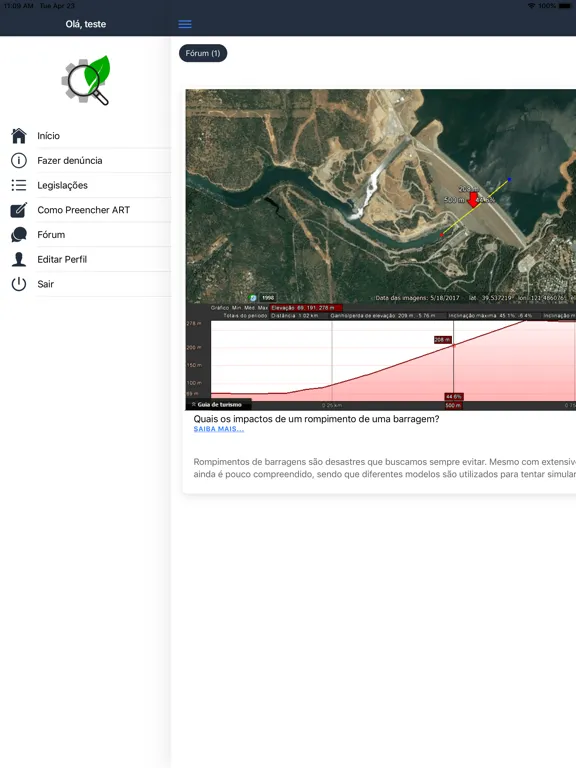
Task: Click the edit pencil icon for ART
Action: click(x=19, y=210)
